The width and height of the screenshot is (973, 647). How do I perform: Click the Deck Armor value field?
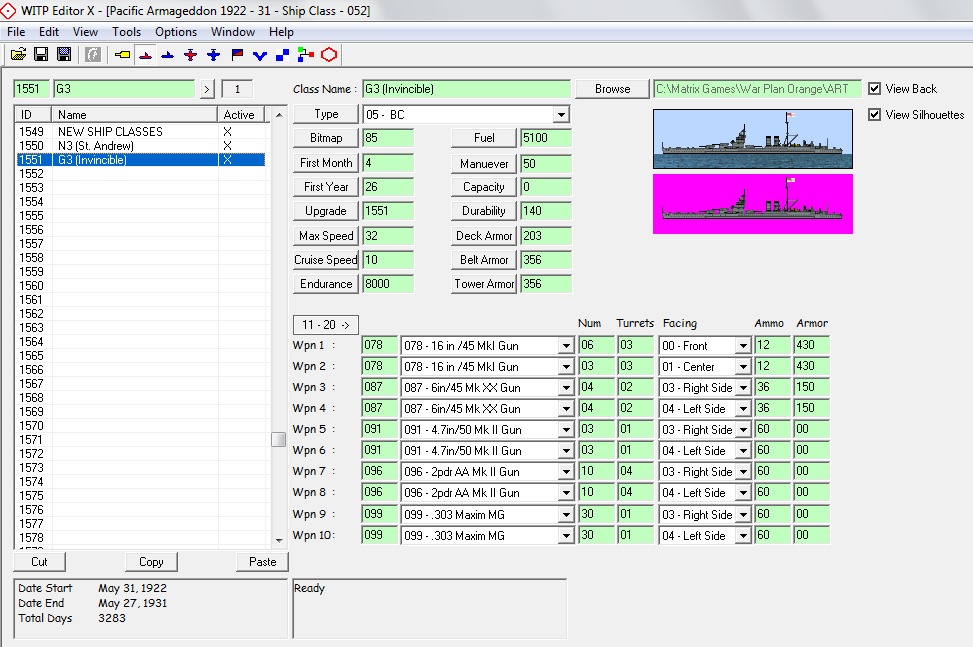545,236
